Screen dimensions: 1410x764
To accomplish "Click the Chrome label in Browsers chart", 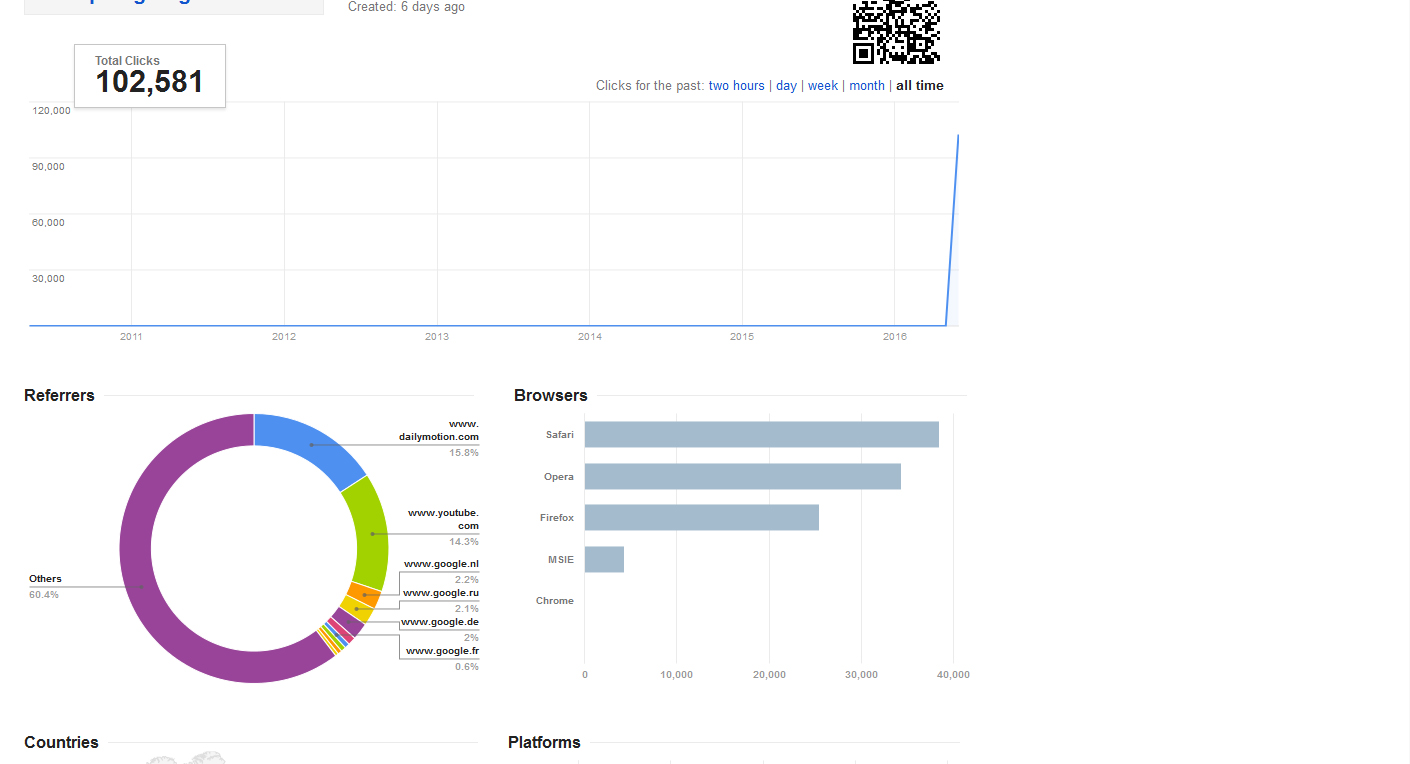I will [x=554, y=601].
